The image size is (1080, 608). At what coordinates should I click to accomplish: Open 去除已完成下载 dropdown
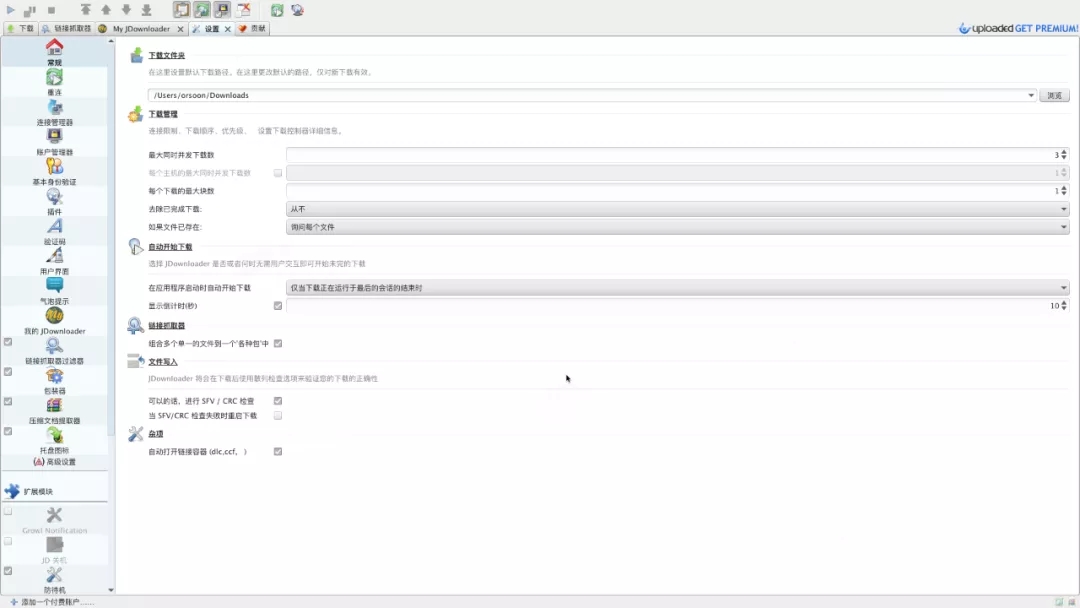pyautogui.click(x=678, y=209)
